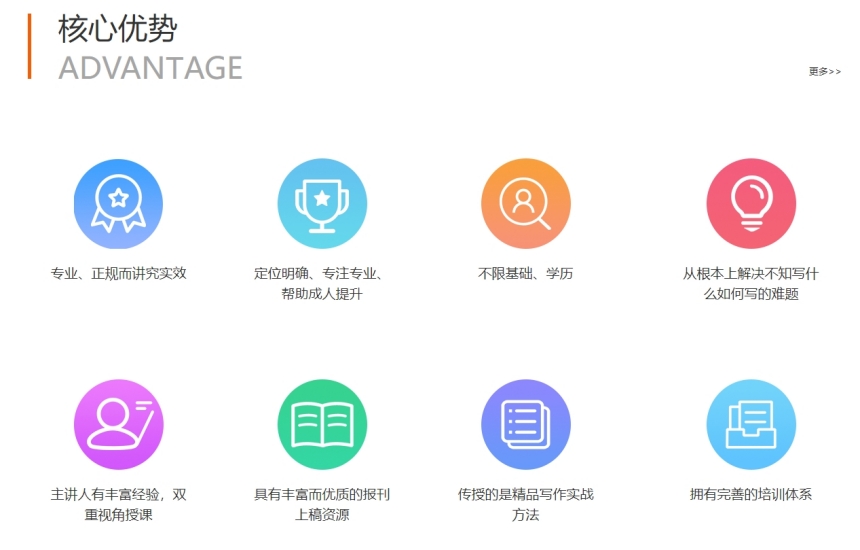The height and width of the screenshot is (550, 860).
Task: Click the text 从根本上解决不知写什么如何写的难题
Action: coord(751,283)
